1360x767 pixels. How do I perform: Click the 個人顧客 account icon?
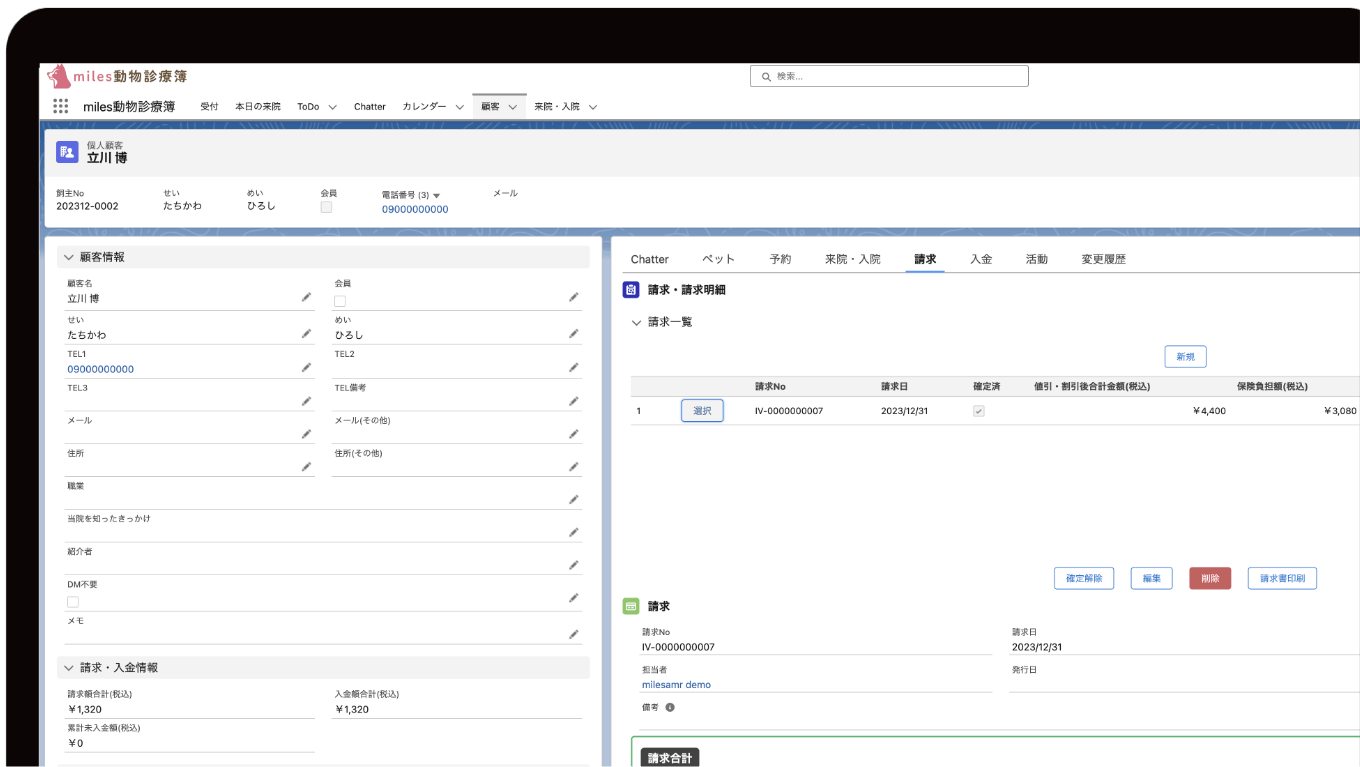pyautogui.click(x=67, y=152)
